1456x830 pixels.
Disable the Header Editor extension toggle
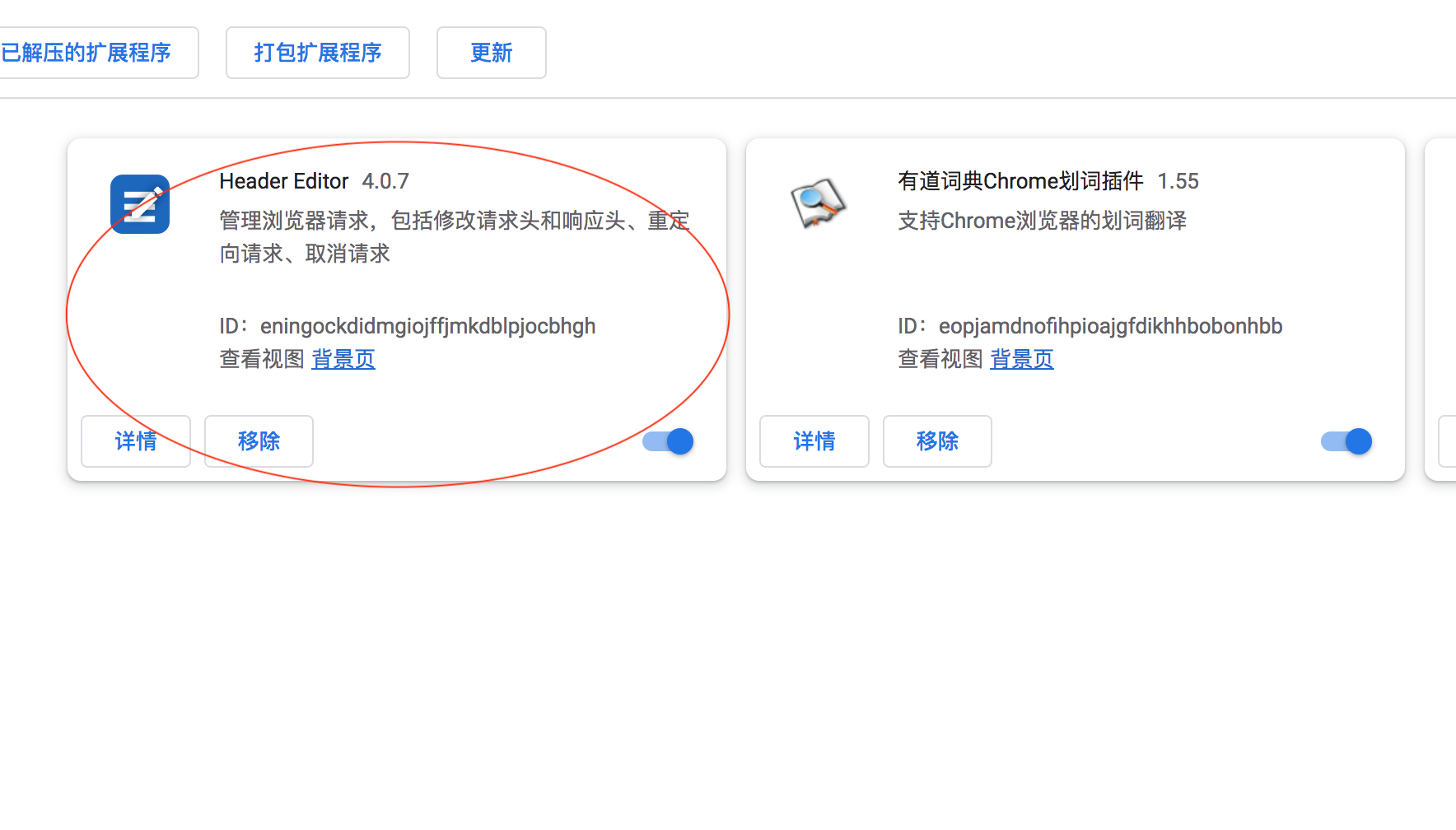[x=669, y=441]
